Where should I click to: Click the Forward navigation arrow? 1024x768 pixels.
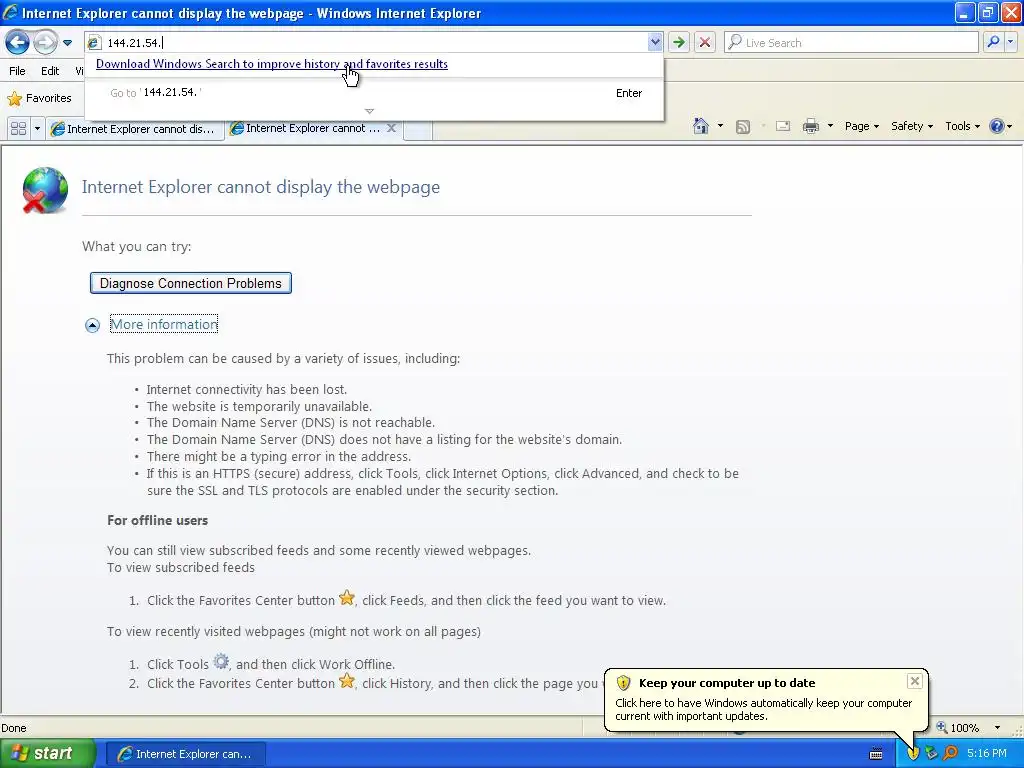coord(45,43)
